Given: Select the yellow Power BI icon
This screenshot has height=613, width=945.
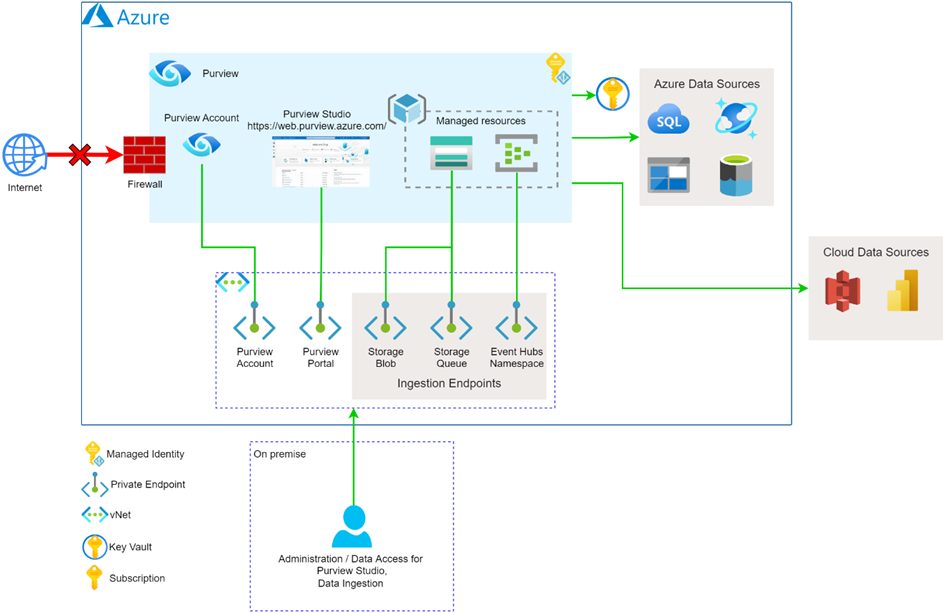Looking at the screenshot, I should pos(903,290).
